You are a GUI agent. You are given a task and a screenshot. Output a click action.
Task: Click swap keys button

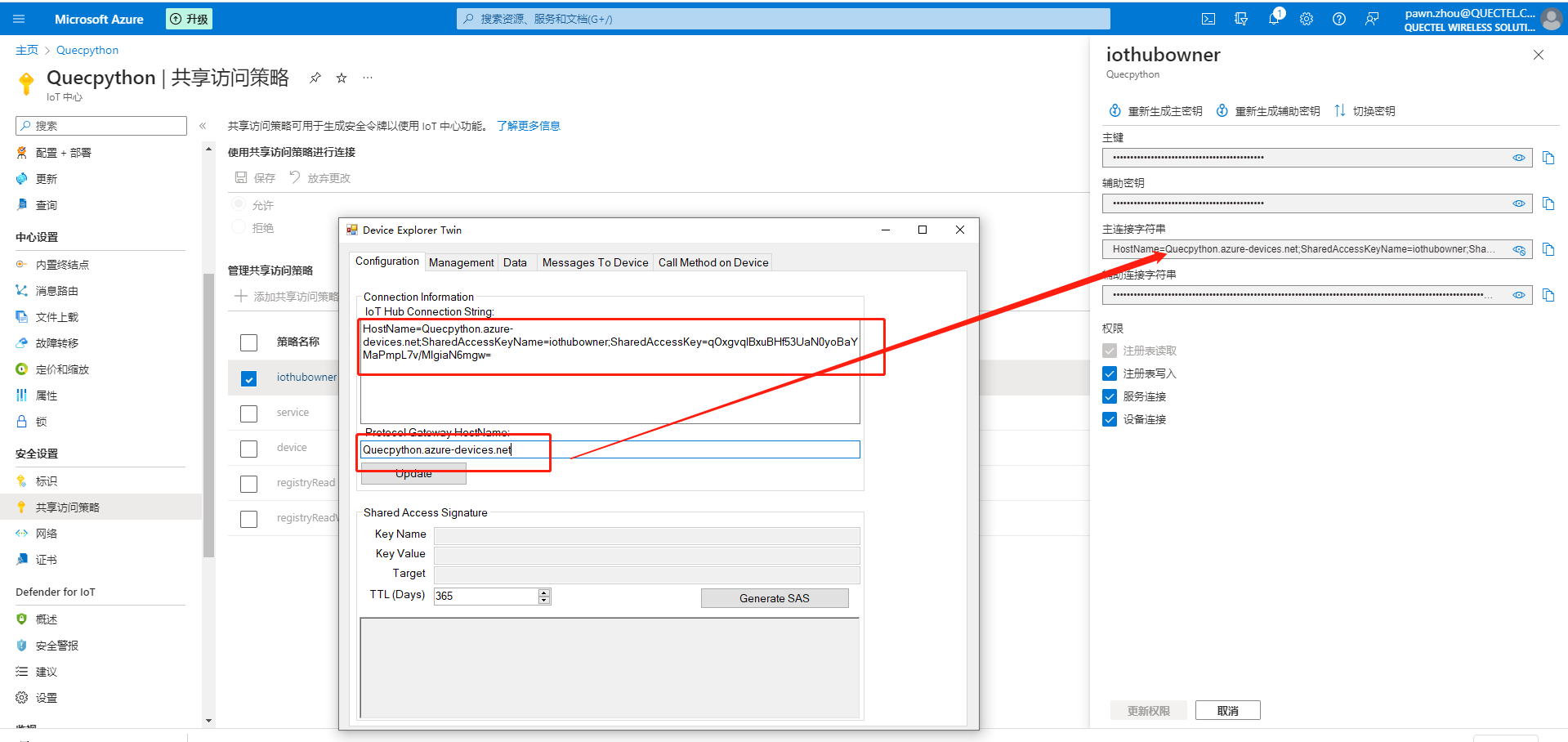[1365, 111]
